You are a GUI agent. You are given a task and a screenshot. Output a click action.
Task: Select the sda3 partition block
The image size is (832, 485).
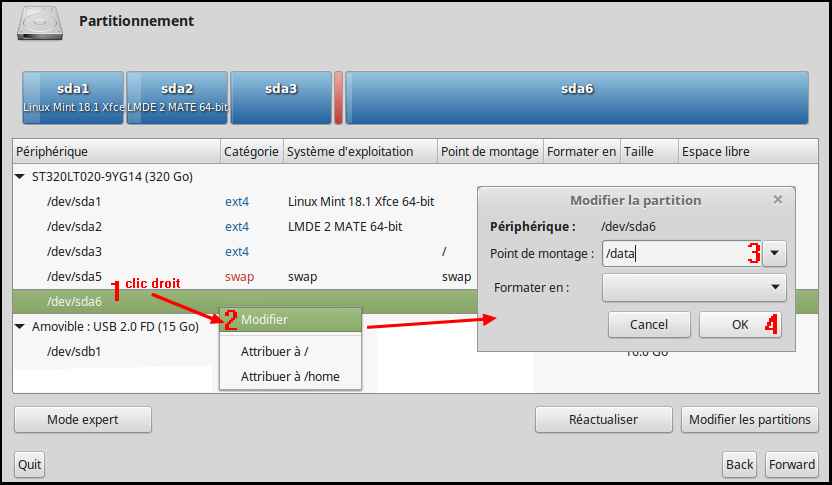coord(281,97)
